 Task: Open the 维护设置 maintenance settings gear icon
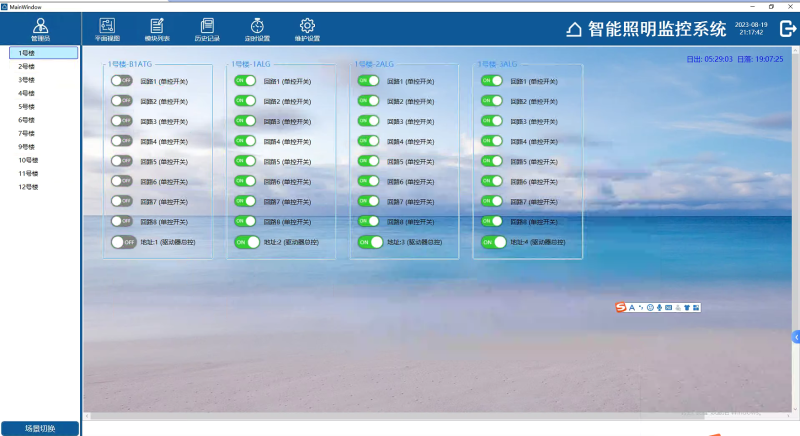(307, 28)
